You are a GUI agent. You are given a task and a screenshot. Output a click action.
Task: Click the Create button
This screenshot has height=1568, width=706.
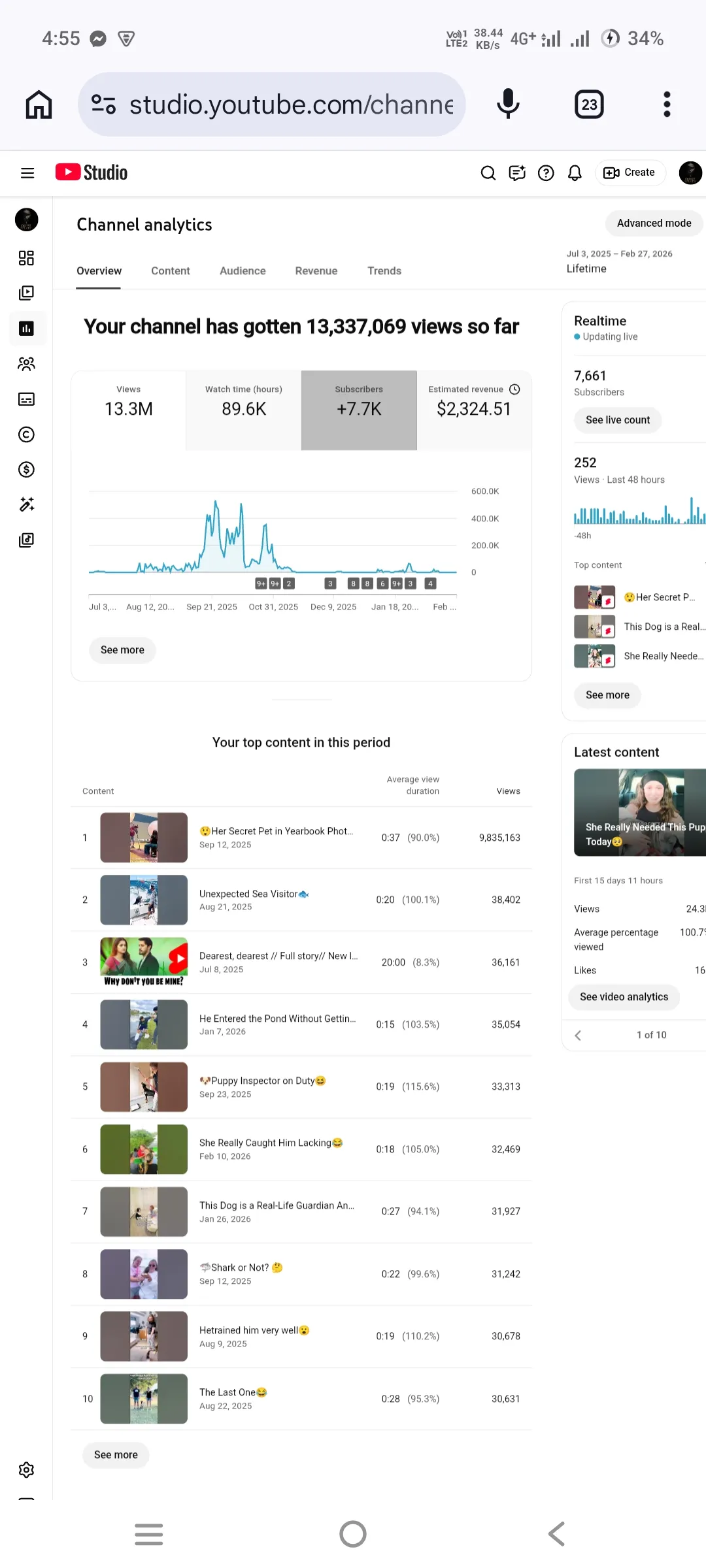click(630, 172)
